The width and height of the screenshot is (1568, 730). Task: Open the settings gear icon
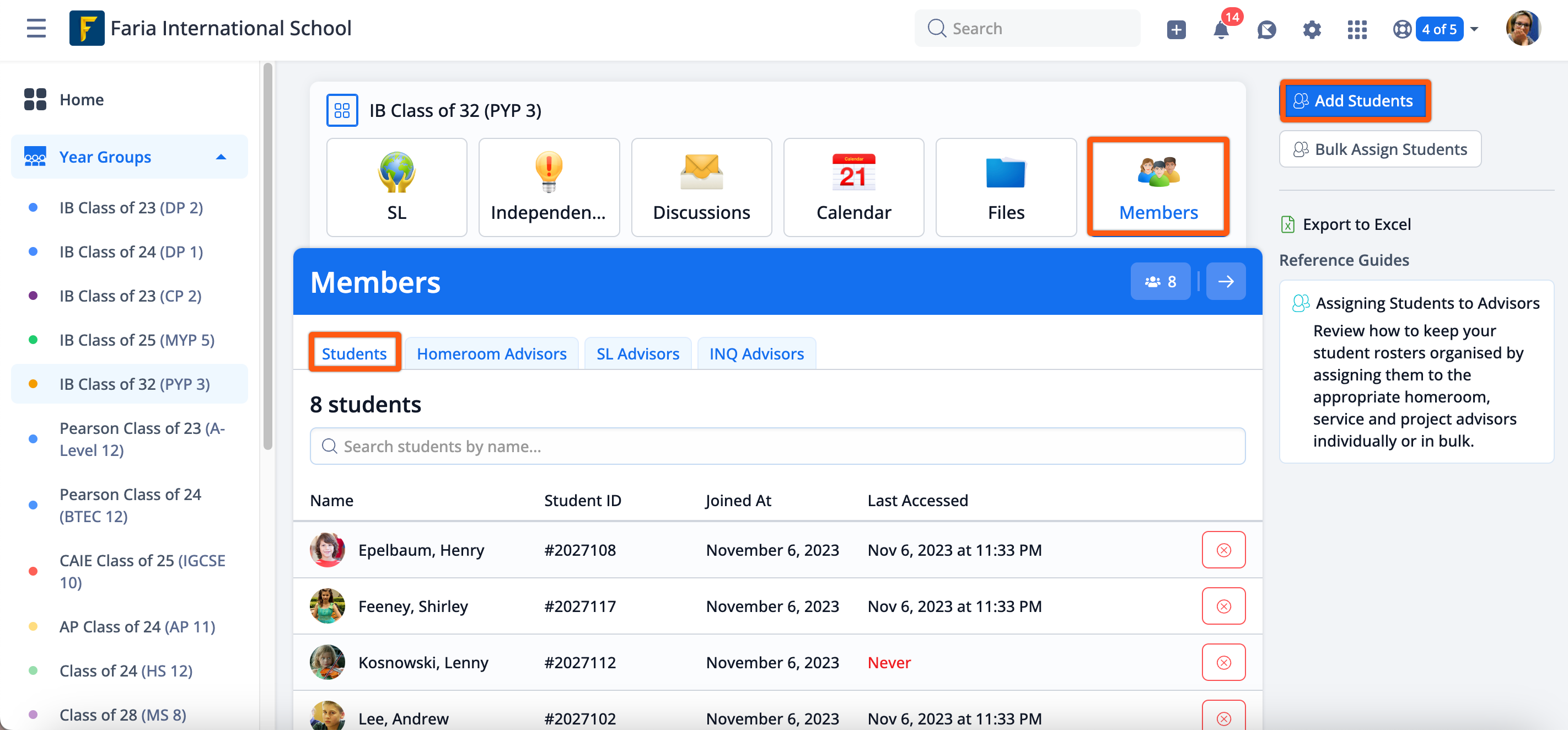pos(1311,29)
